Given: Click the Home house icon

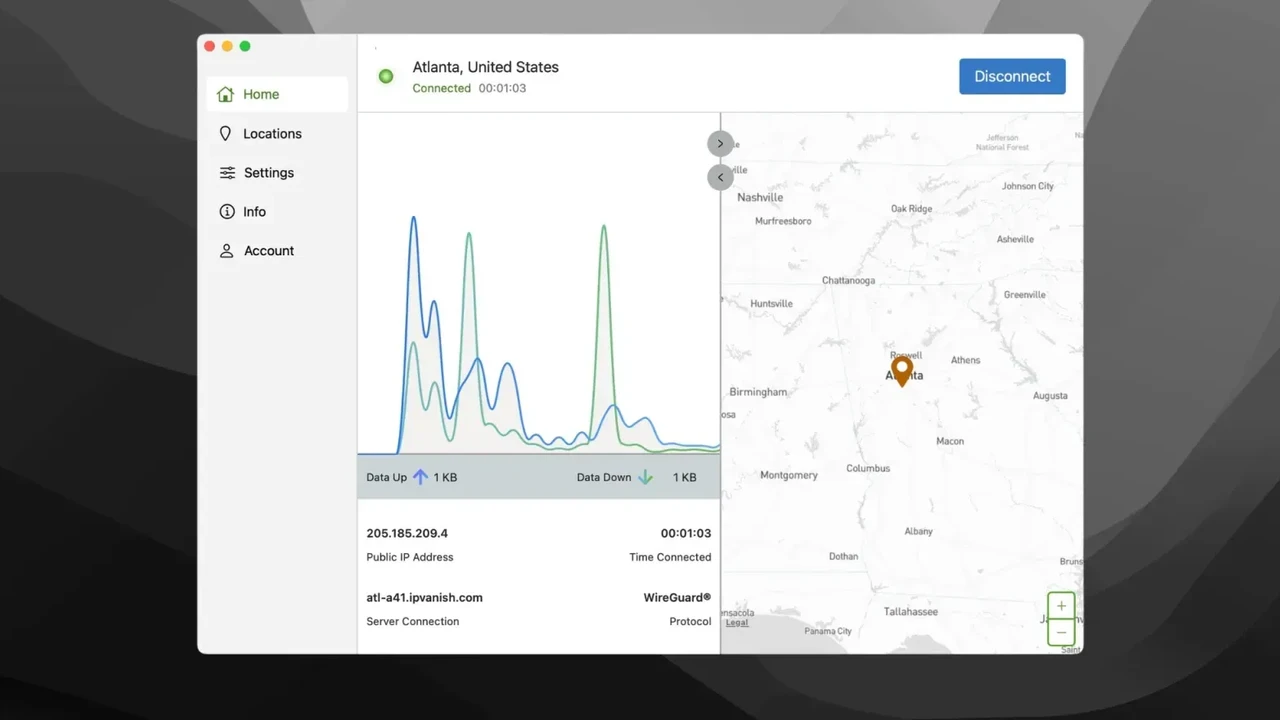Looking at the screenshot, I should point(226,94).
